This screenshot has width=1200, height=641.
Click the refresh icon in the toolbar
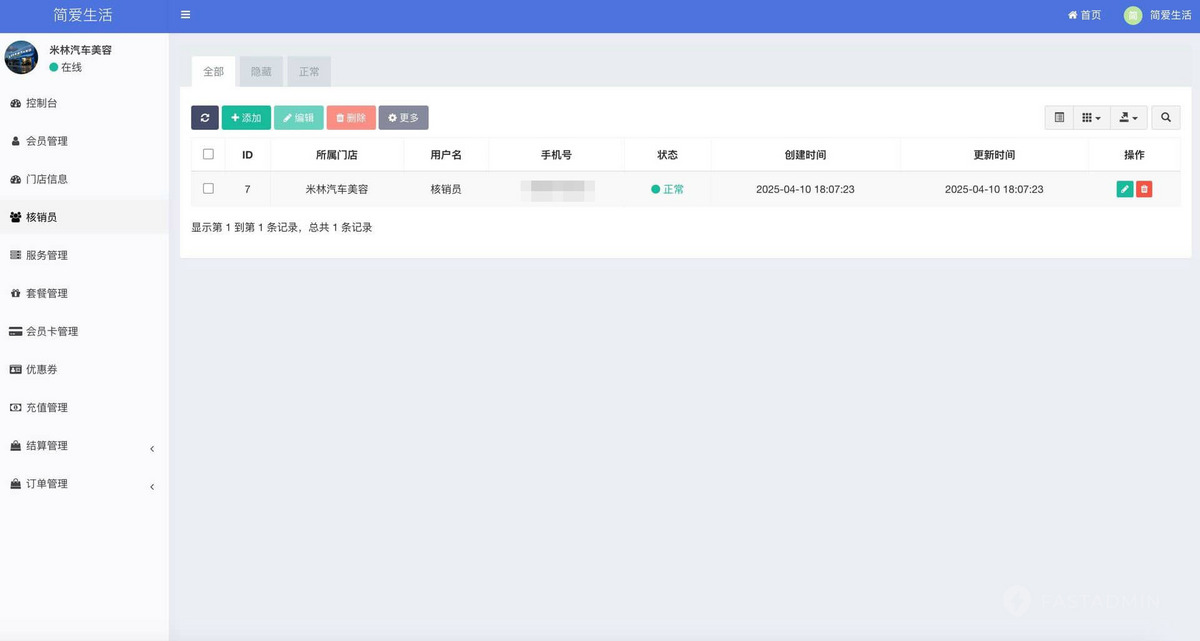[x=205, y=117]
